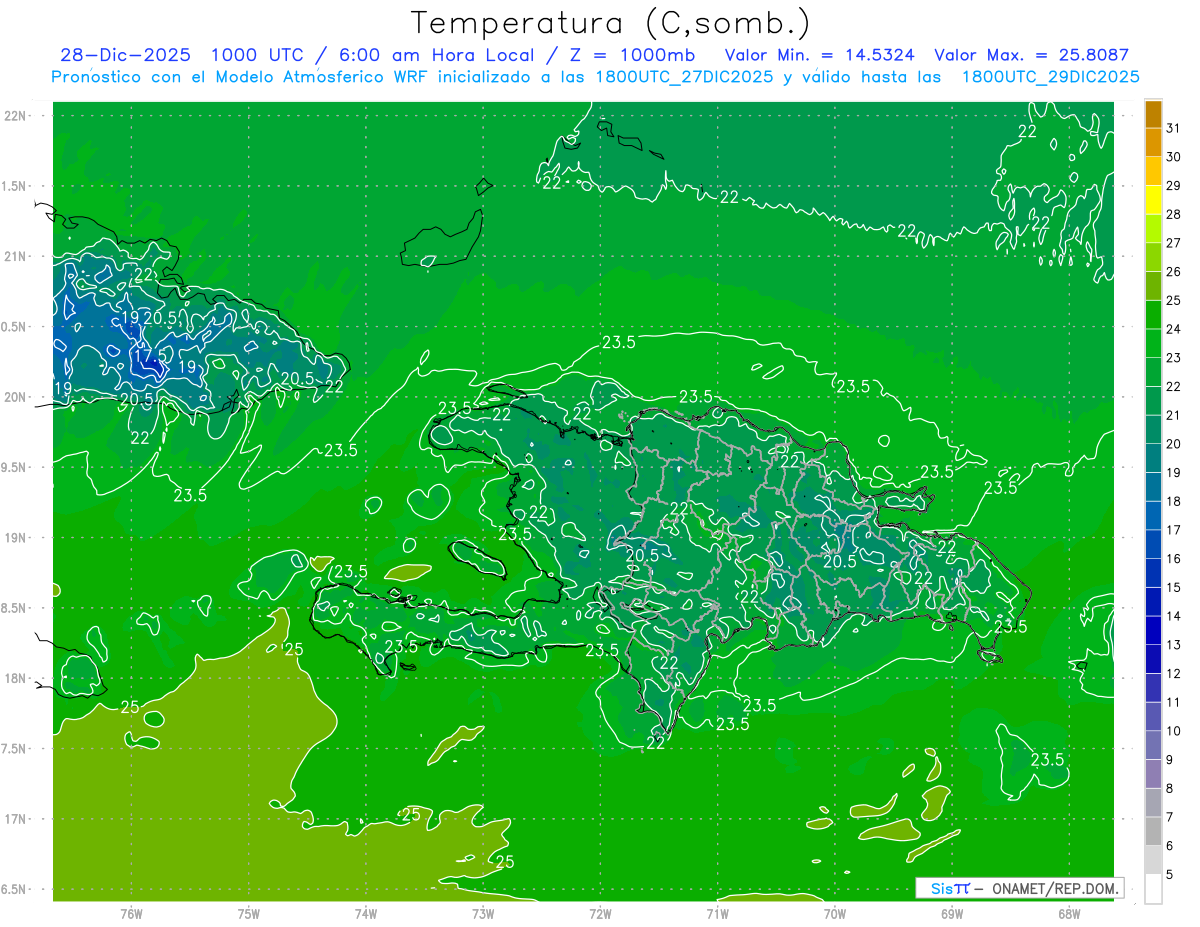Click the valid-until time '1800UTC_29DIC2025'
Viewport: 1200px width, 927px height.
click(1050, 77)
